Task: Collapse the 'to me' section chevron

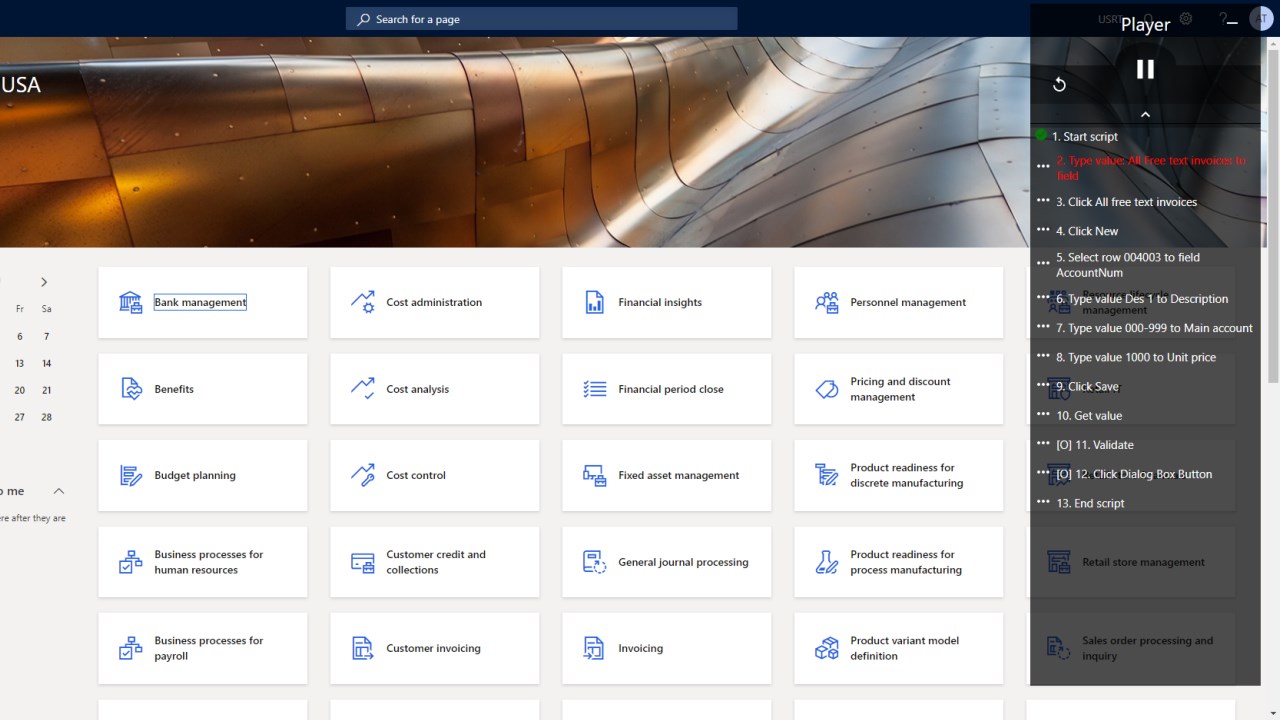Action: click(x=59, y=491)
